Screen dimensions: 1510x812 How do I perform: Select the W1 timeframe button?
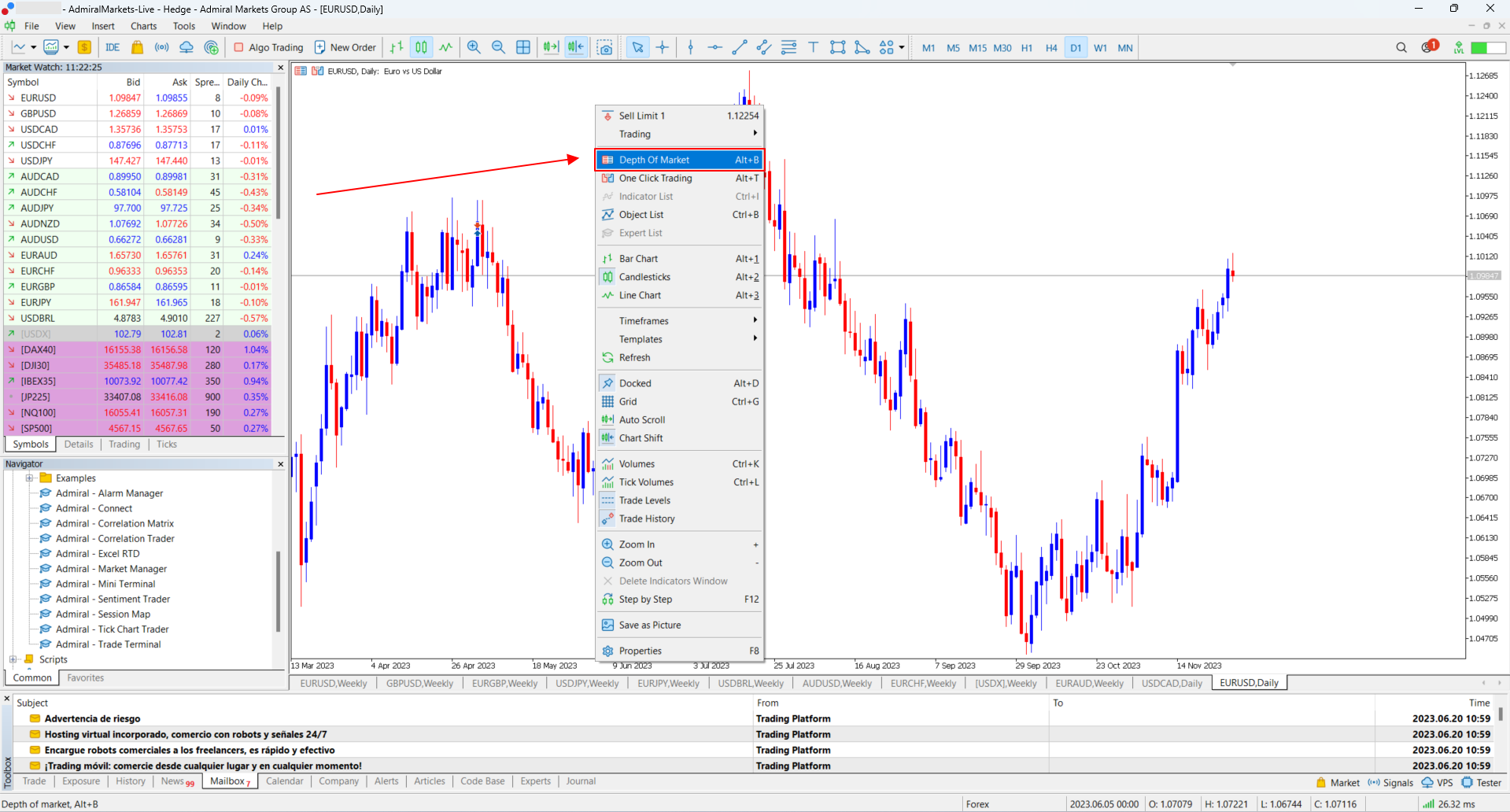[1100, 47]
